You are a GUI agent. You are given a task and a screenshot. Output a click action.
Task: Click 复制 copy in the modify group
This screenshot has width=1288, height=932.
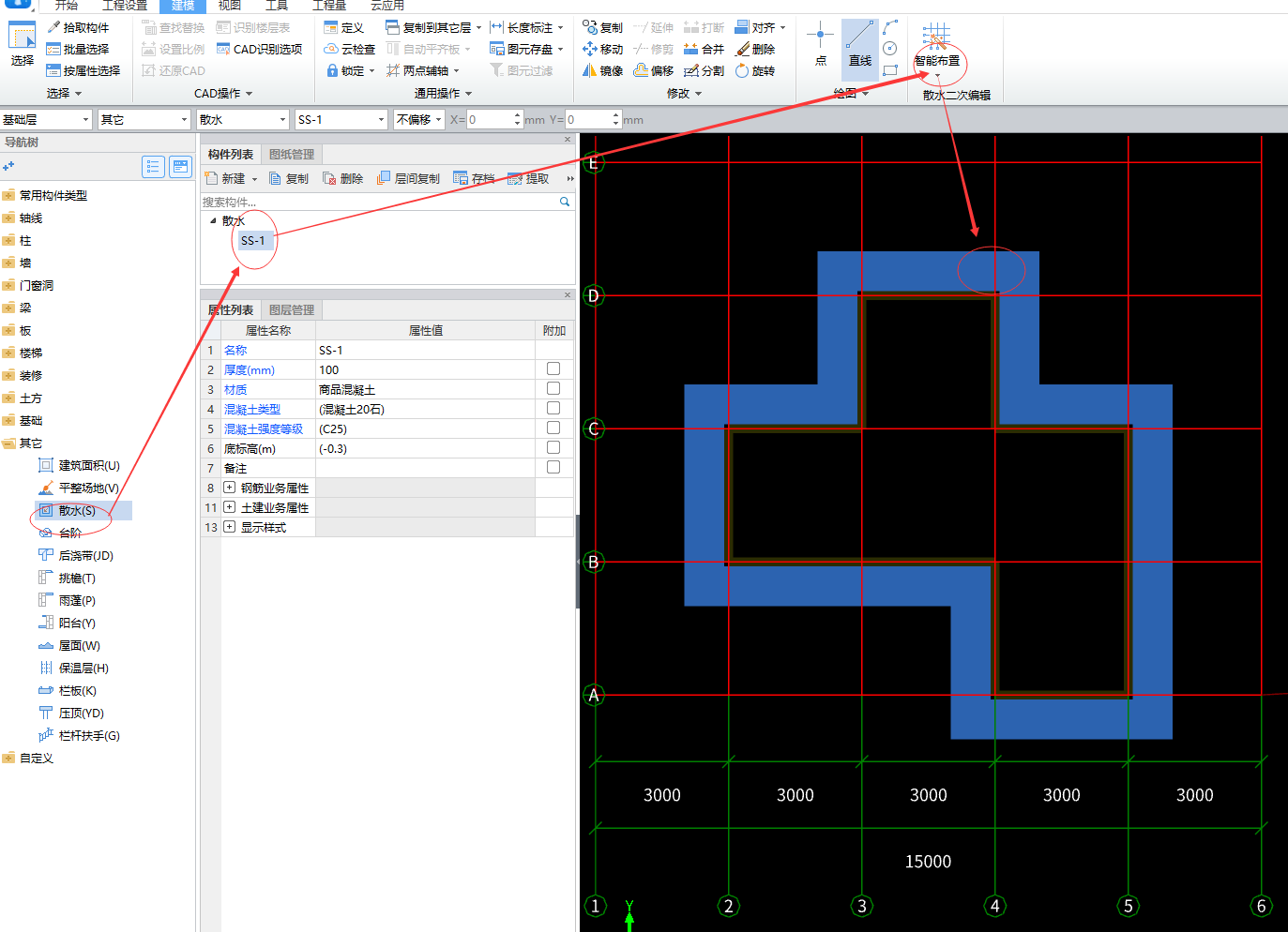603,27
